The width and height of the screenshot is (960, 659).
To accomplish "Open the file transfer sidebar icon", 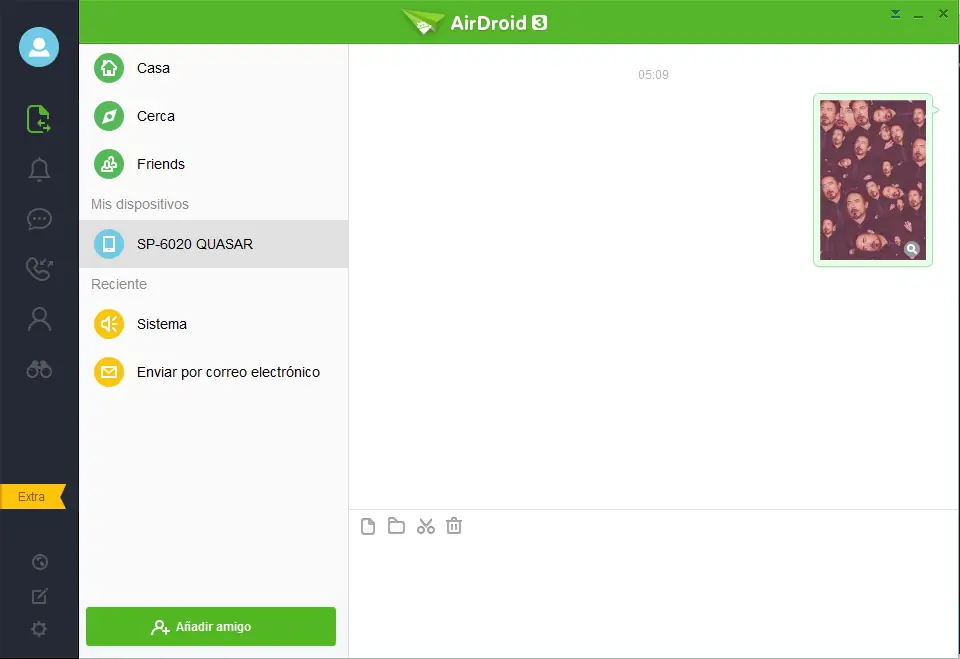I will [39, 119].
